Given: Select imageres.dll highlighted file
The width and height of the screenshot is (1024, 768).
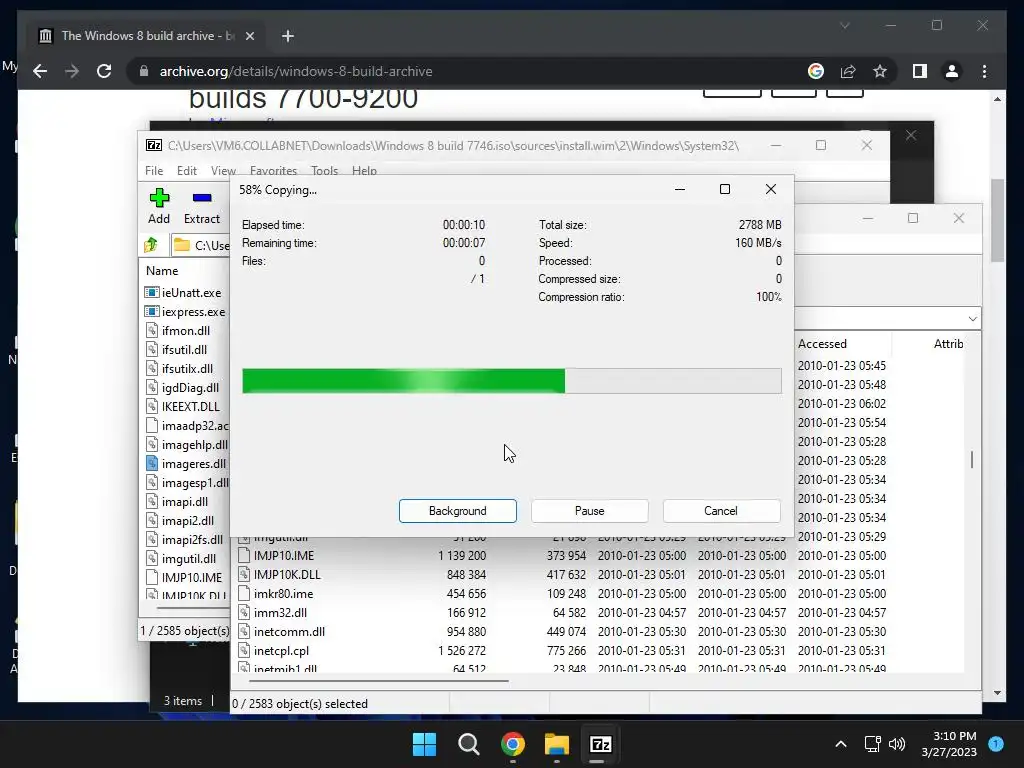Looking at the screenshot, I should pos(185,464).
